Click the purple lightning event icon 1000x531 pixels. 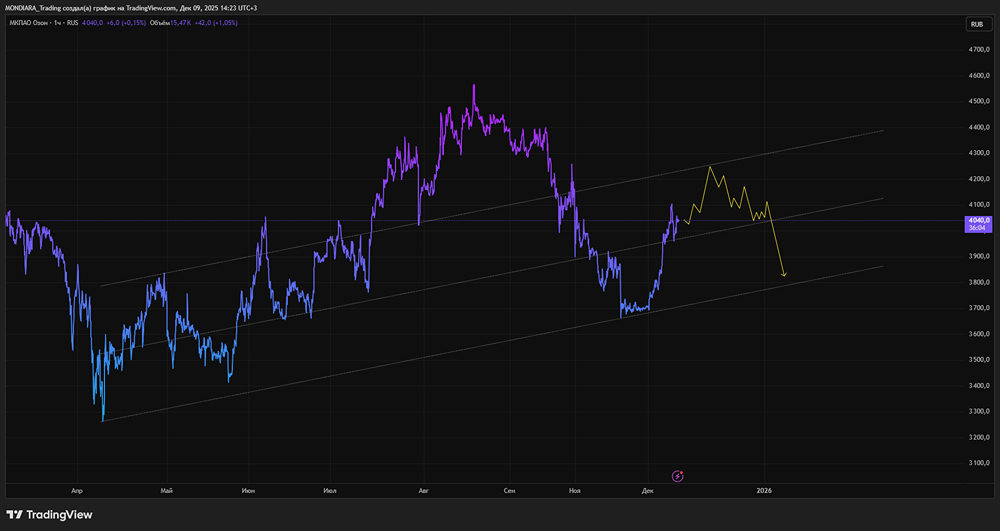click(x=678, y=476)
